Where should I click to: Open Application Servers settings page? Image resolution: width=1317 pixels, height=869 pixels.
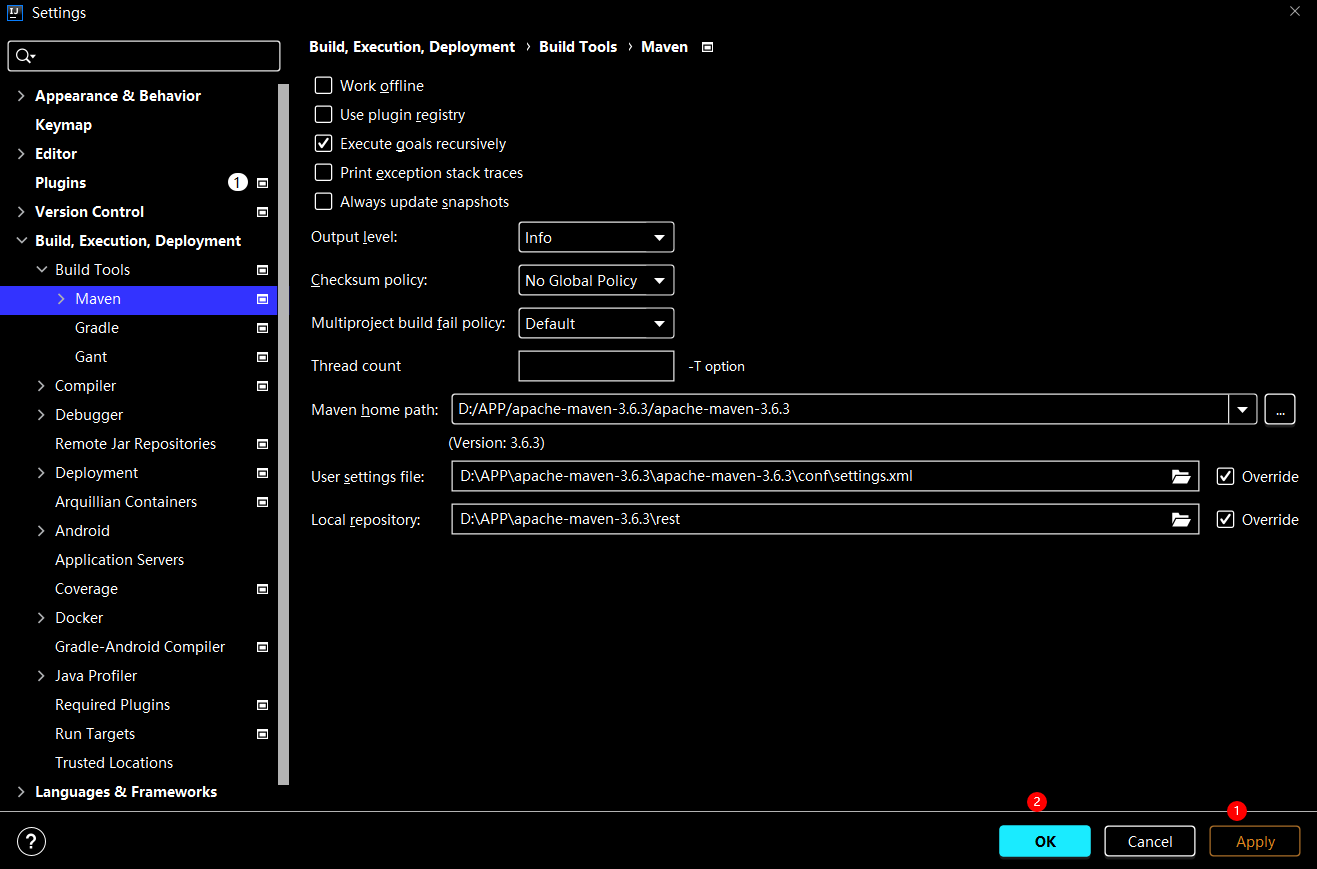click(x=119, y=560)
